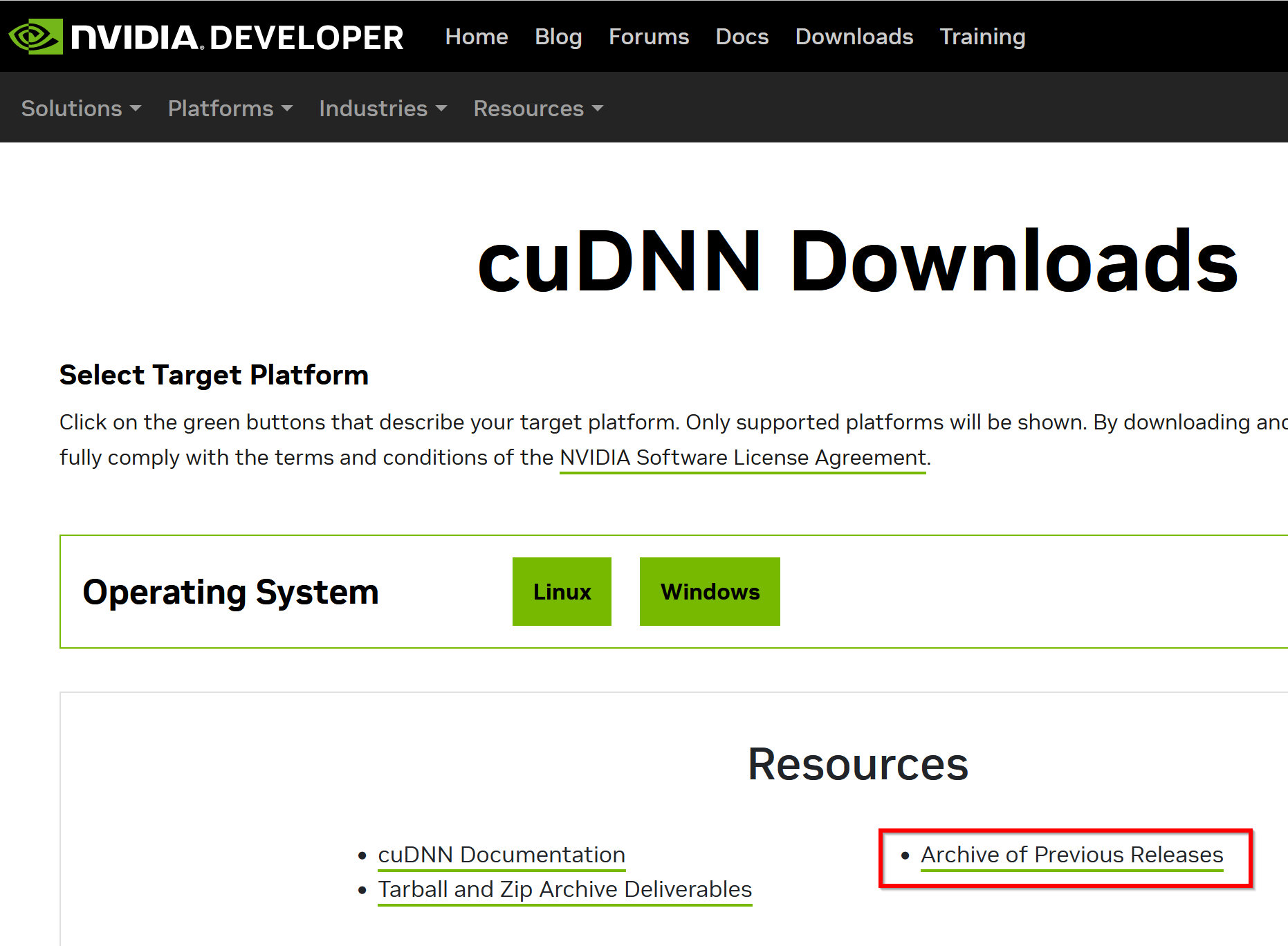Navigate to Downloads in top bar
Image resolution: width=1288 pixels, height=946 pixels.
(854, 37)
